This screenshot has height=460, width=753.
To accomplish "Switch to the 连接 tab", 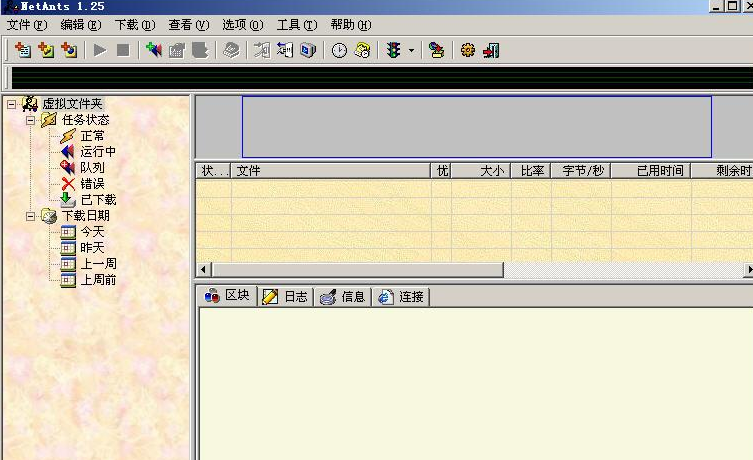I will coord(401,297).
